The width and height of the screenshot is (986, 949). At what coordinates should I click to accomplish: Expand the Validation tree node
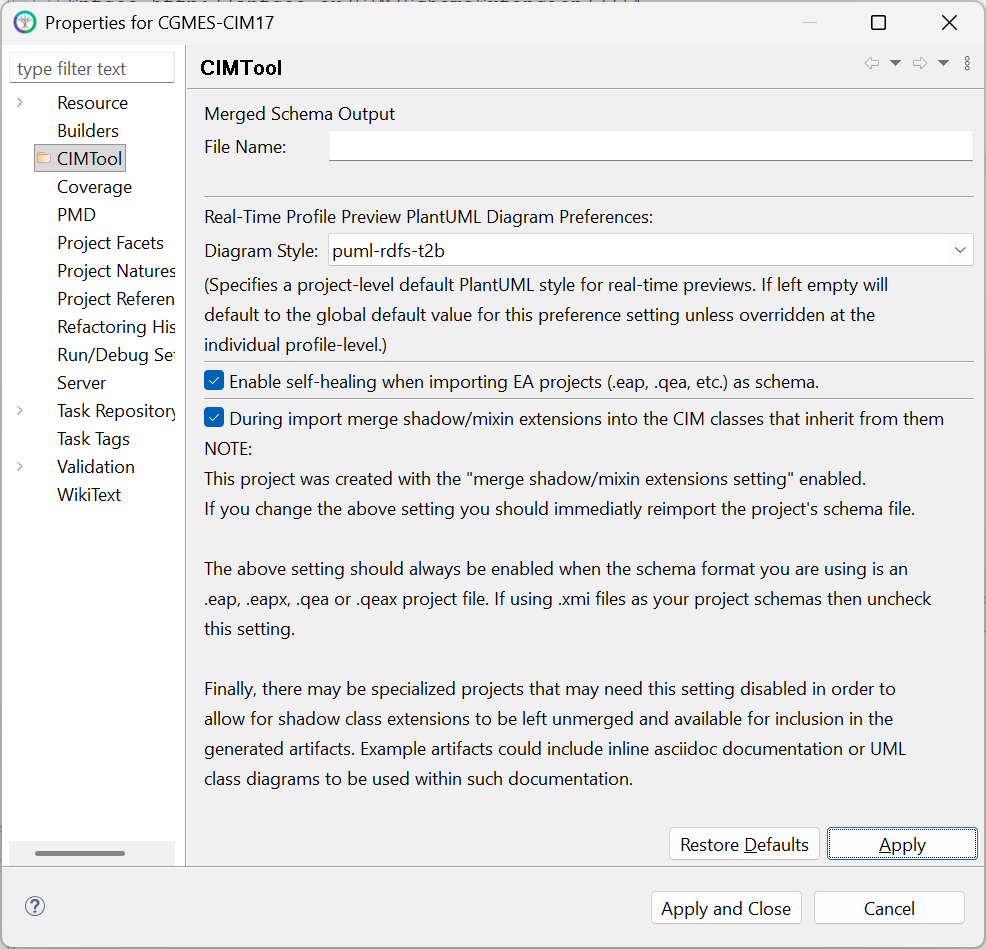pyautogui.click(x=20, y=467)
